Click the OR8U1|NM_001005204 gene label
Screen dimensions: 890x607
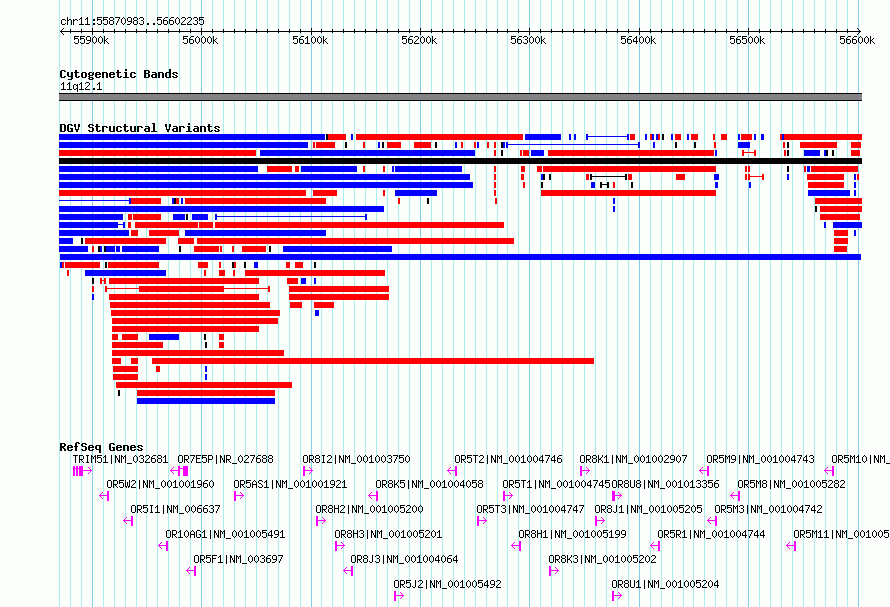665,584
